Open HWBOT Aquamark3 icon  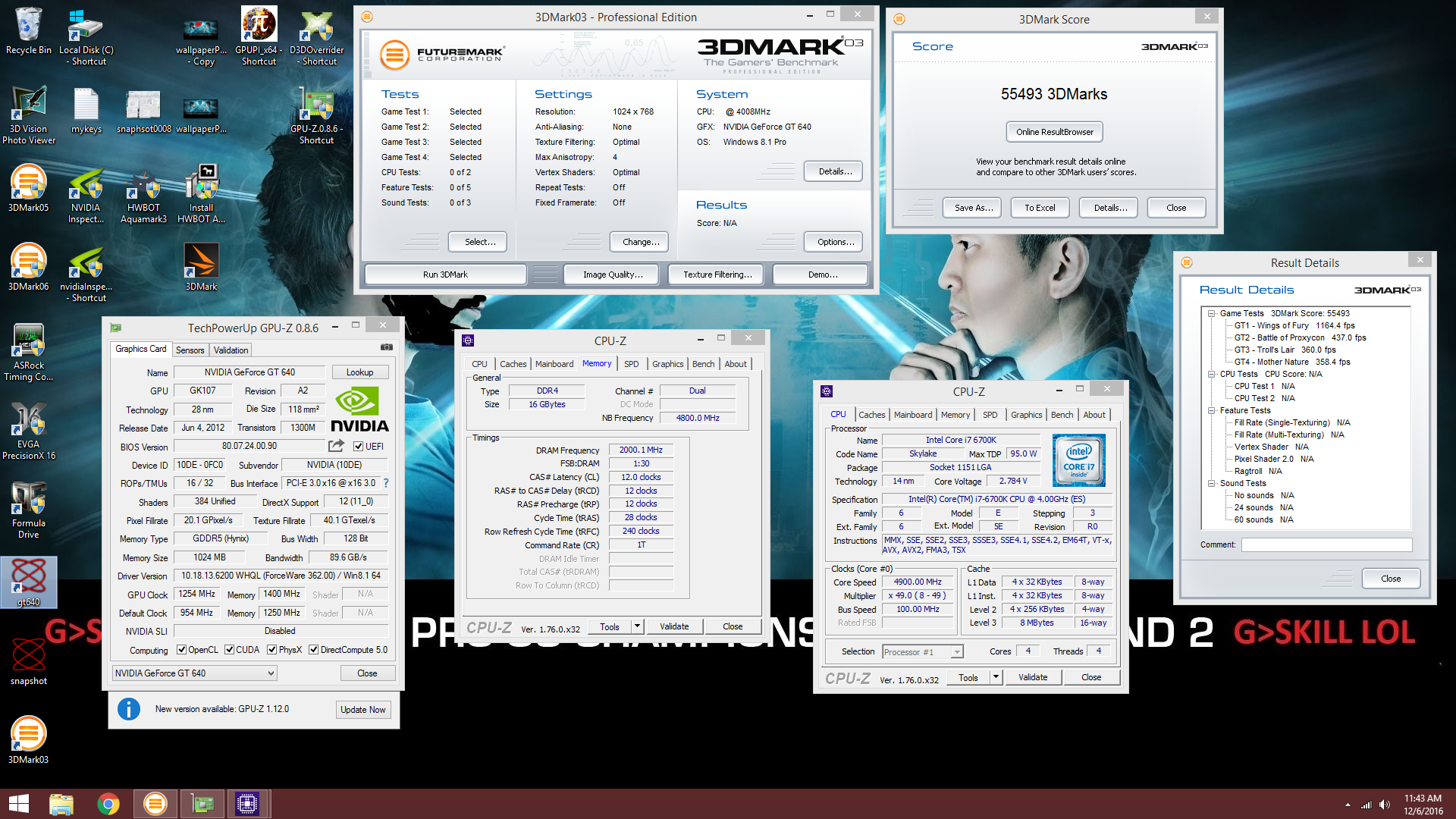(x=144, y=193)
